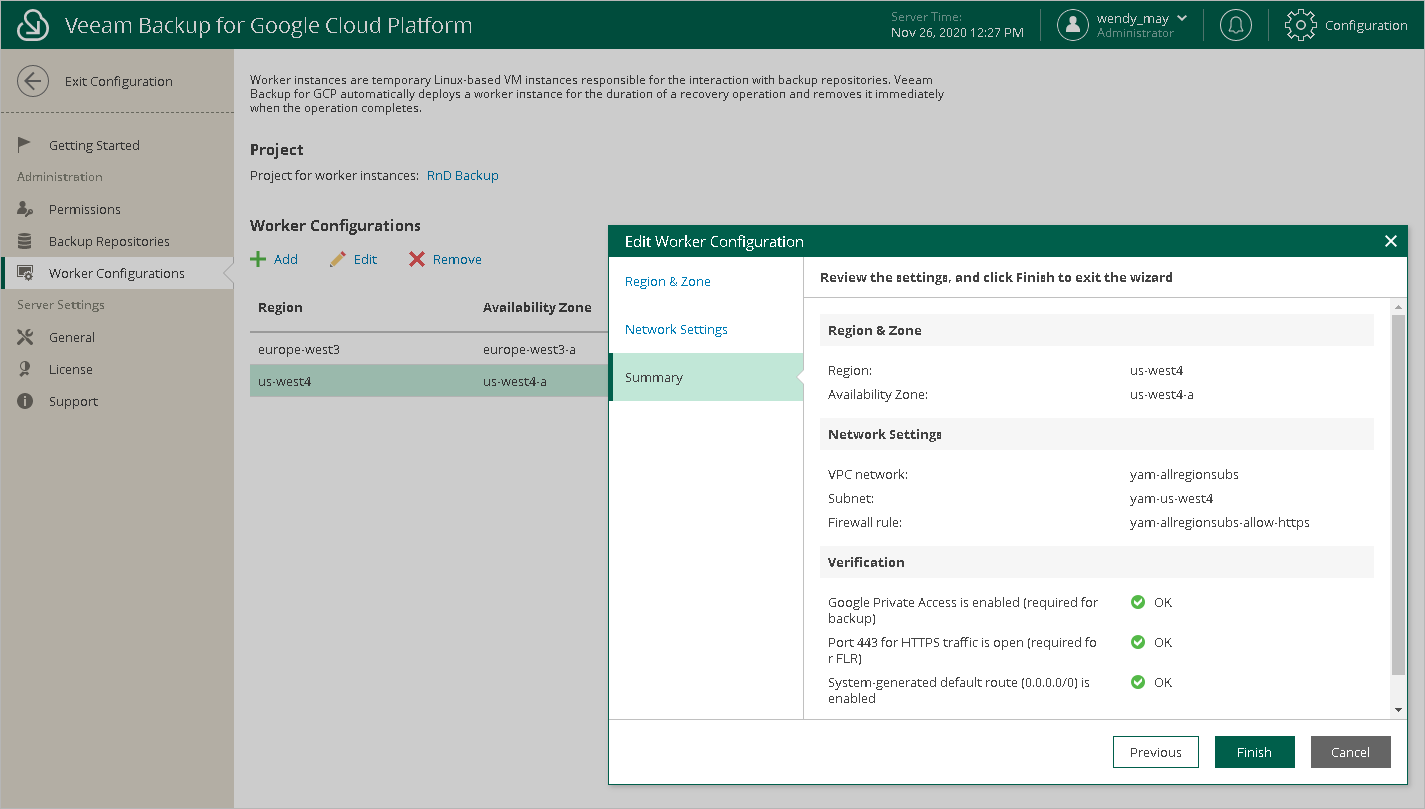Screen dimensions: 1425x809
Task: Click the Previous button
Action: tap(1155, 752)
